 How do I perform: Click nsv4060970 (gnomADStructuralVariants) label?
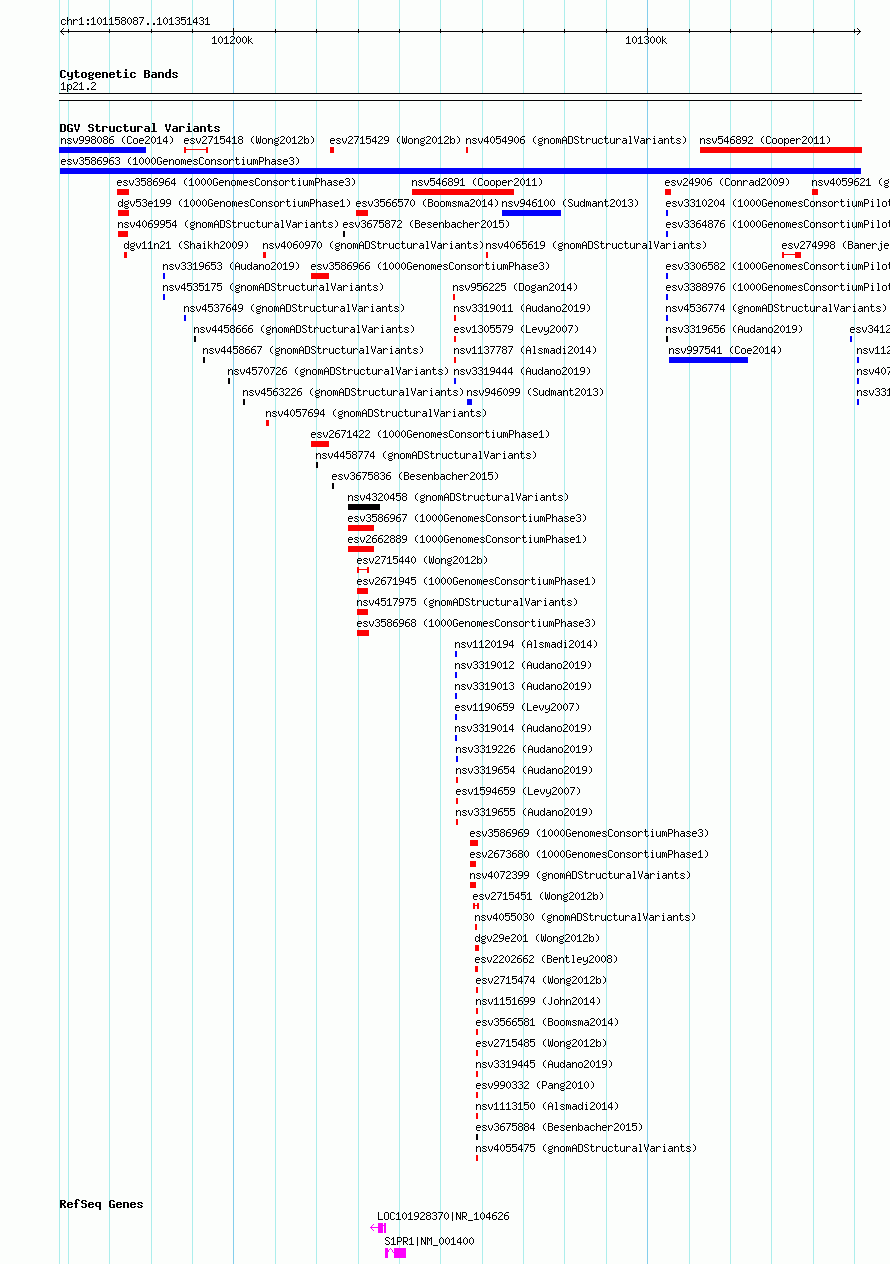pyautogui.click(x=373, y=246)
